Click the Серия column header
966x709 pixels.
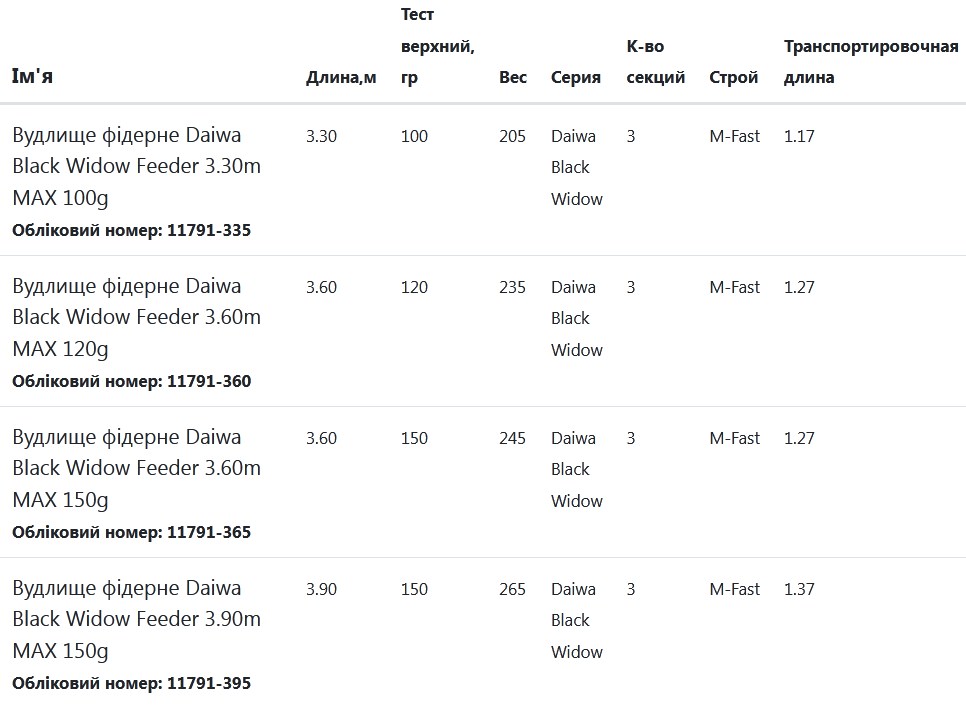[575, 77]
